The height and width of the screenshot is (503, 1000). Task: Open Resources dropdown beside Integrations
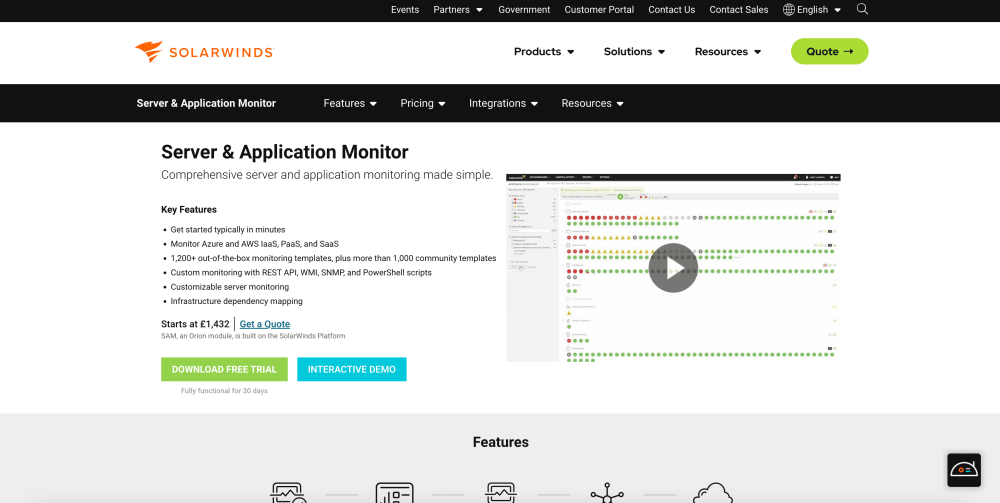point(592,103)
